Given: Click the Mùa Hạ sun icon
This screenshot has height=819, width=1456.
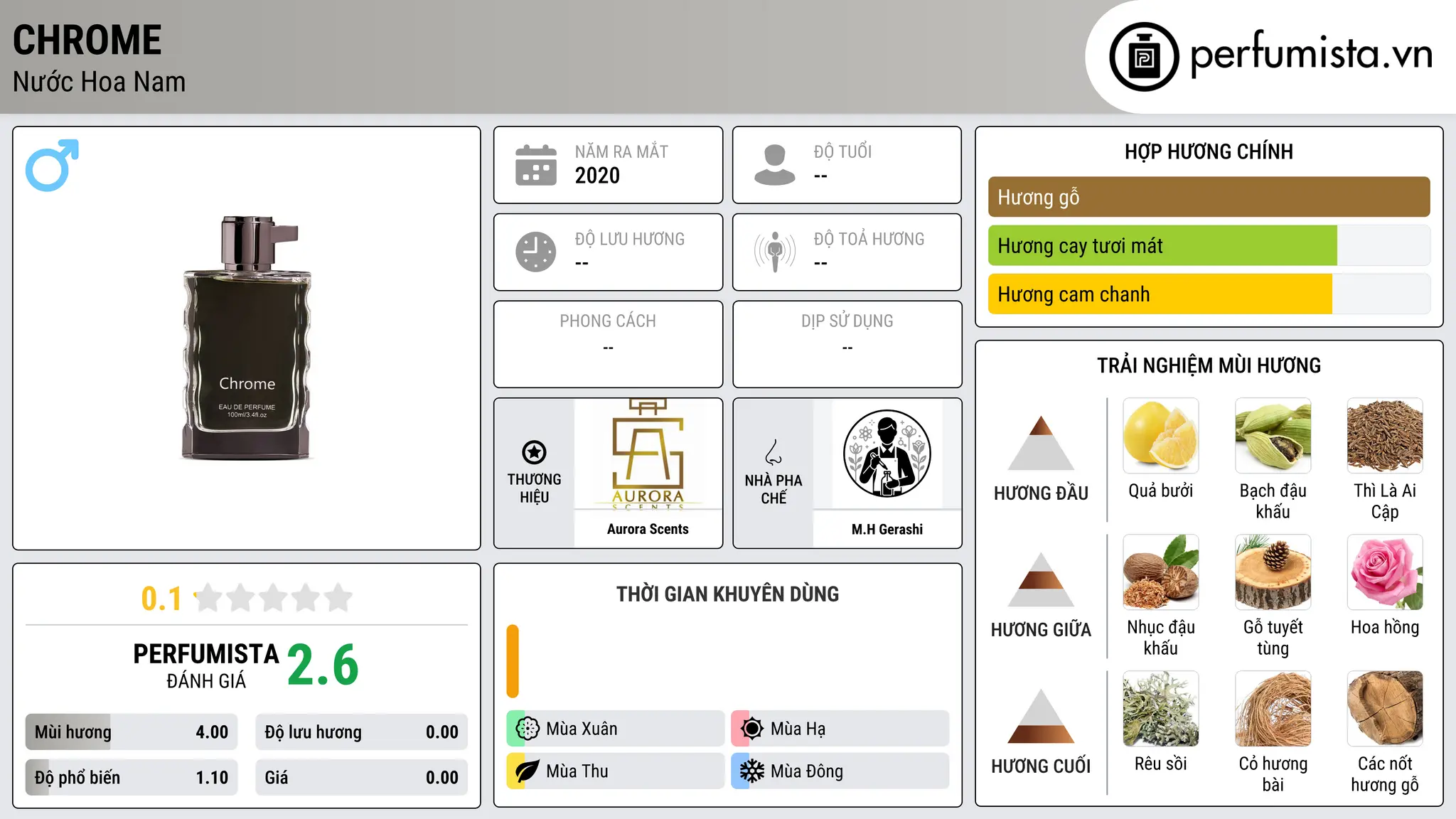Looking at the screenshot, I should (752, 729).
